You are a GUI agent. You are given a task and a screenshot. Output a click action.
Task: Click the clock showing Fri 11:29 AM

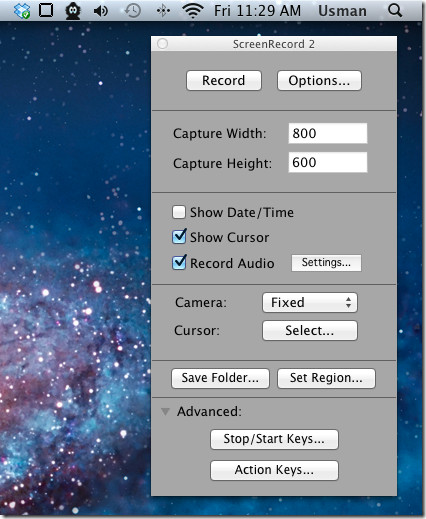(x=257, y=11)
